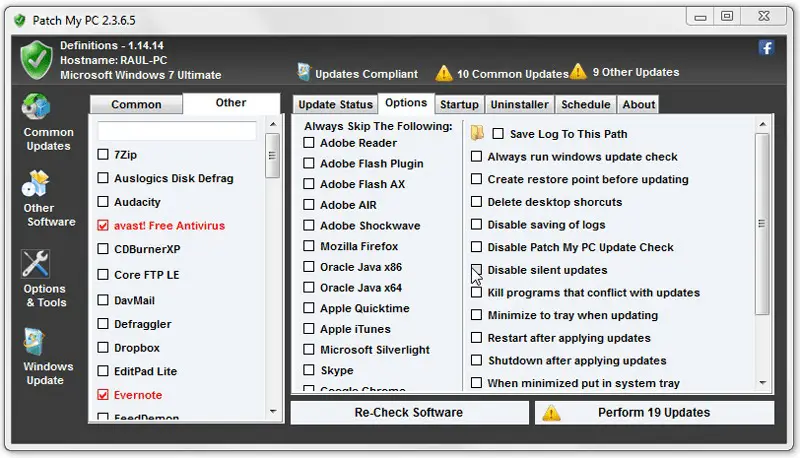The height and width of the screenshot is (458, 800).
Task: Open Windows Update sidebar icon
Action: pyautogui.click(x=34, y=342)
